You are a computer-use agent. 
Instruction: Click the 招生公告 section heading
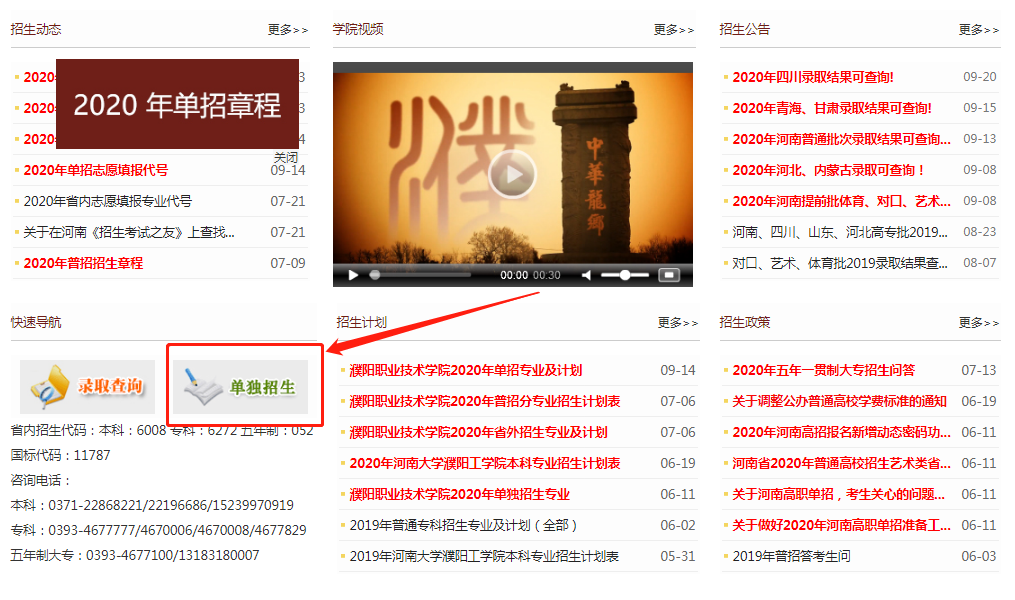tap(744, 29)
